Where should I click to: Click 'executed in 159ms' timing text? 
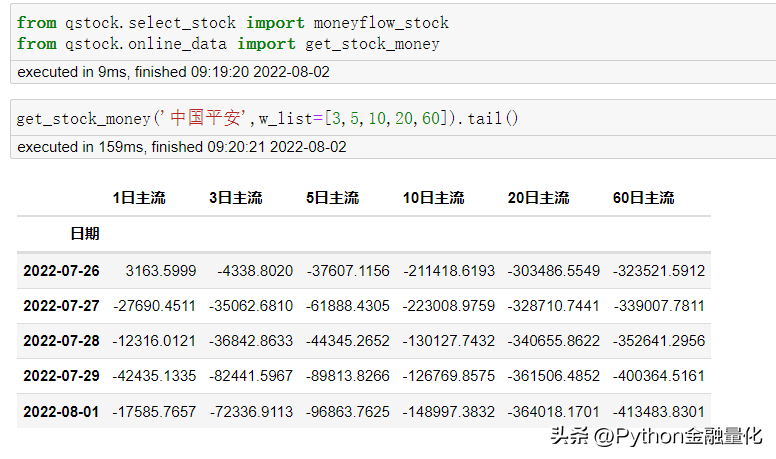coord(182,147)
